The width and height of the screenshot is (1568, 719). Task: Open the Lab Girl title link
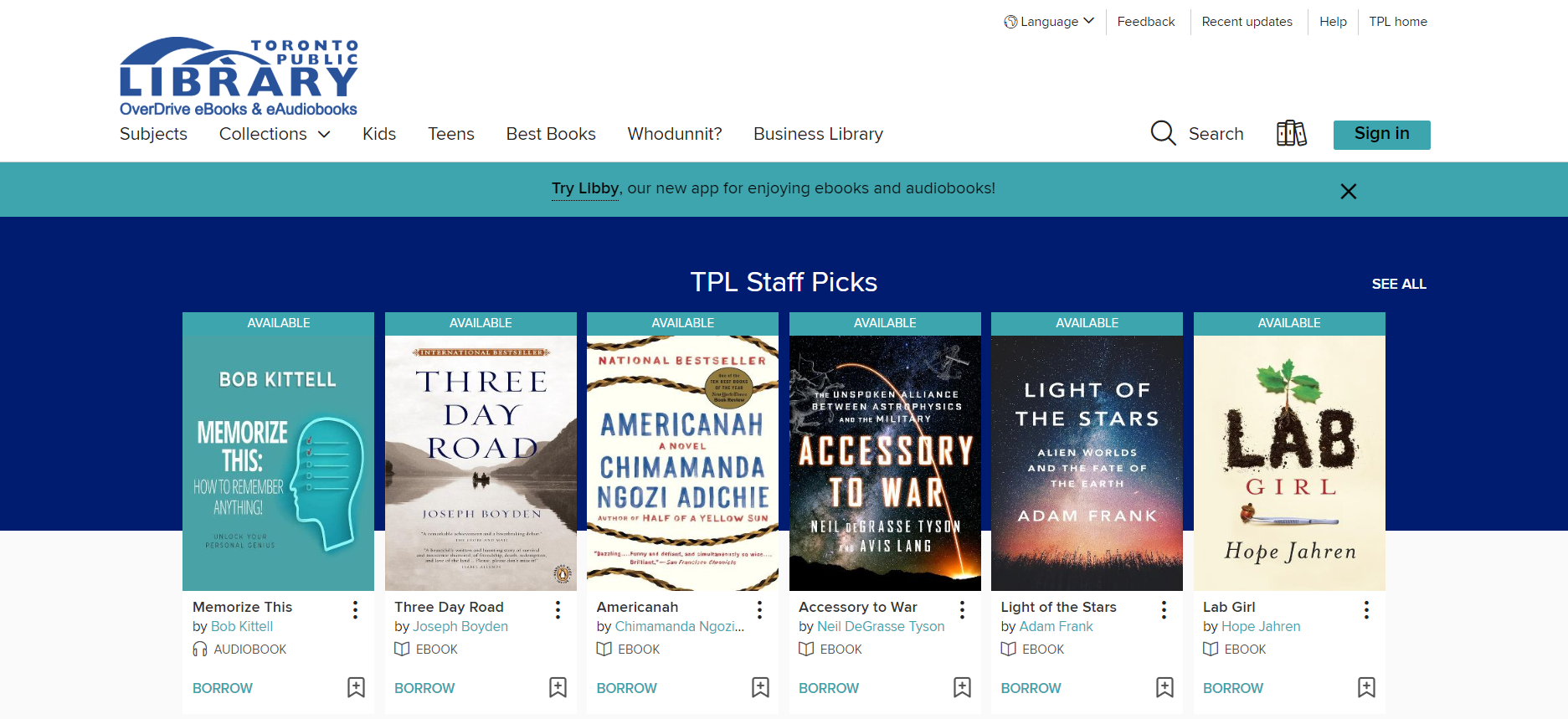coord(1229,607)
